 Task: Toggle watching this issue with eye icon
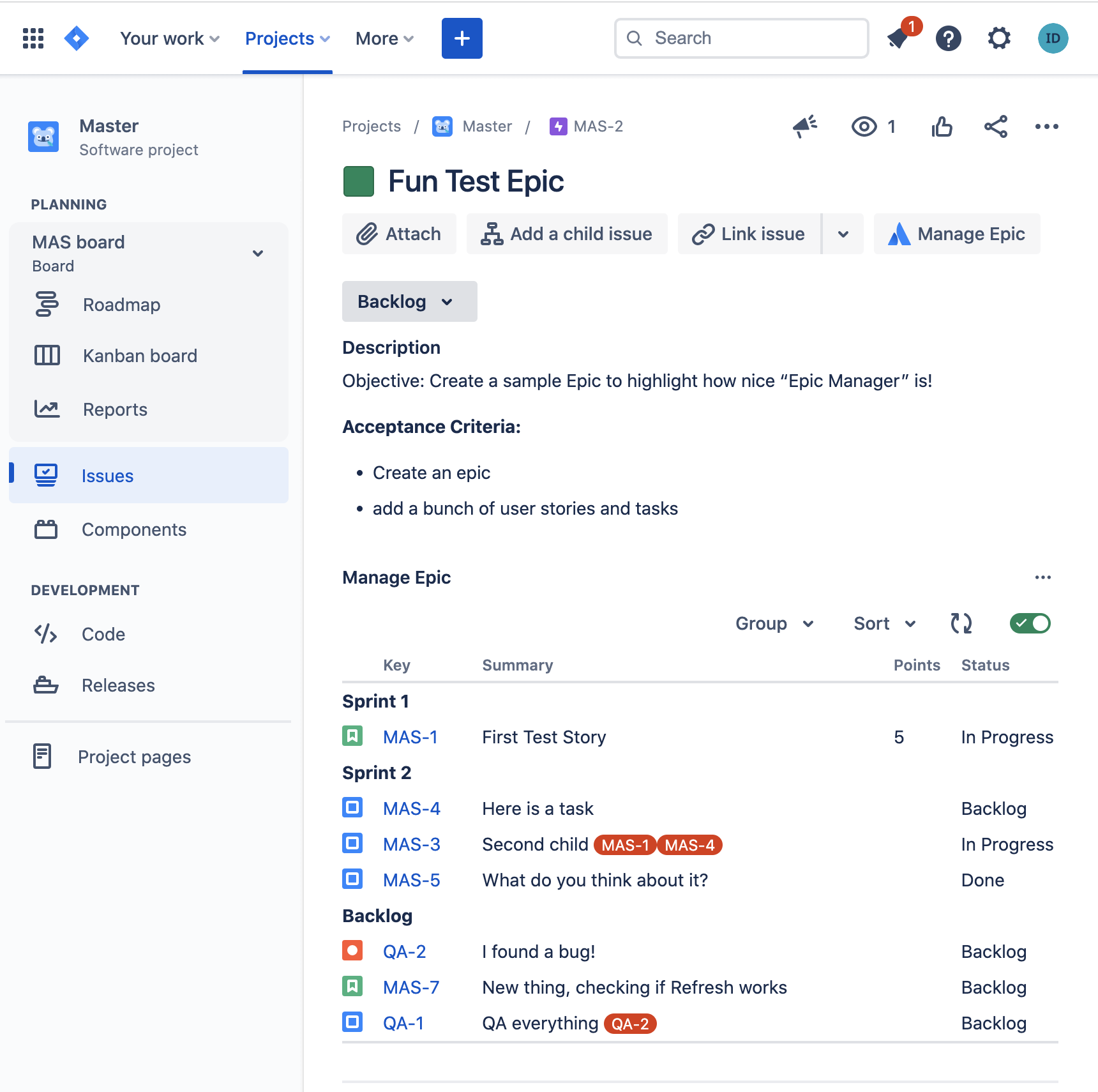pyautogui.click(x=864, y=126)
